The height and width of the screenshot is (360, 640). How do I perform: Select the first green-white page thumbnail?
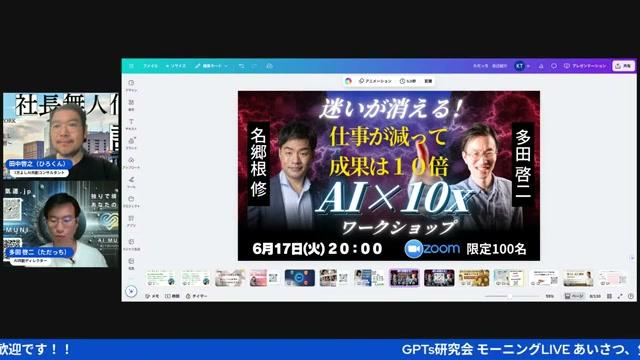[x=161, y=278]
